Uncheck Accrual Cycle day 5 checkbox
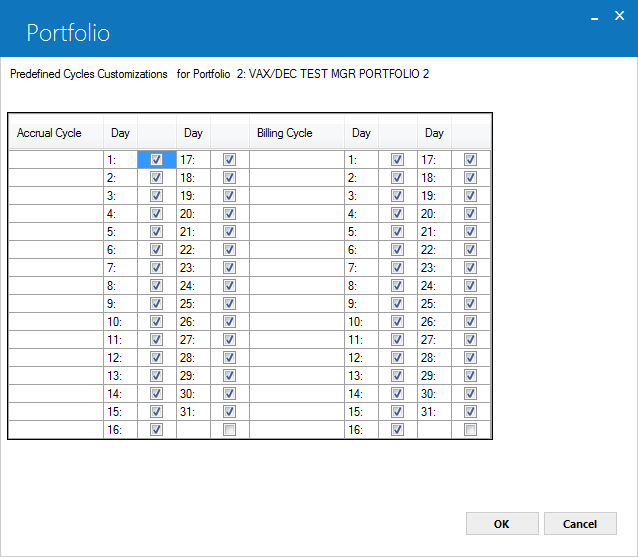The width and height of the screenshot is (638, 557). [x=156, y=232]
